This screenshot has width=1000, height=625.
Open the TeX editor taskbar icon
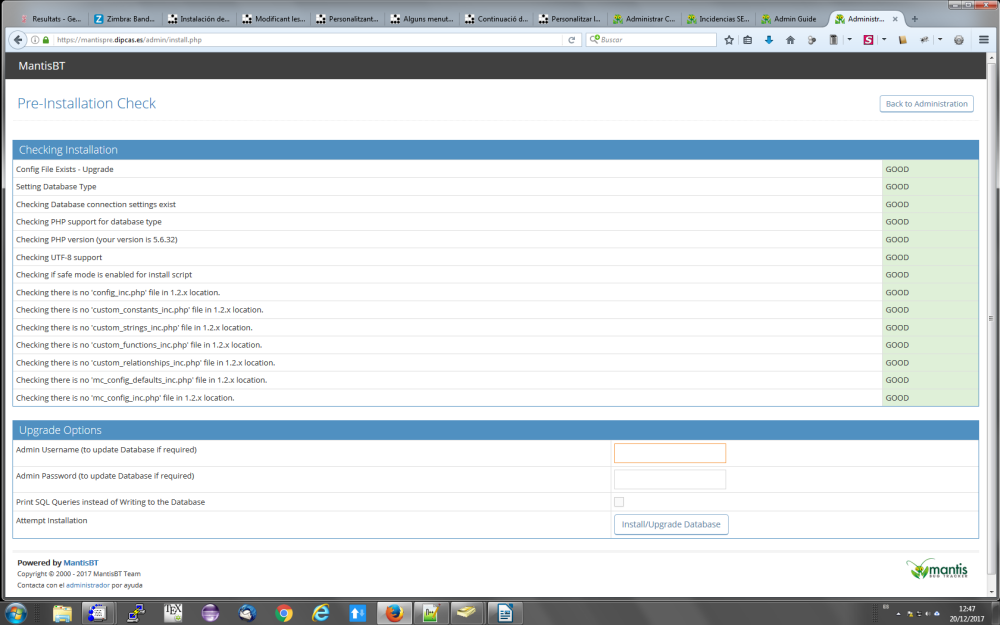(173, 613)
